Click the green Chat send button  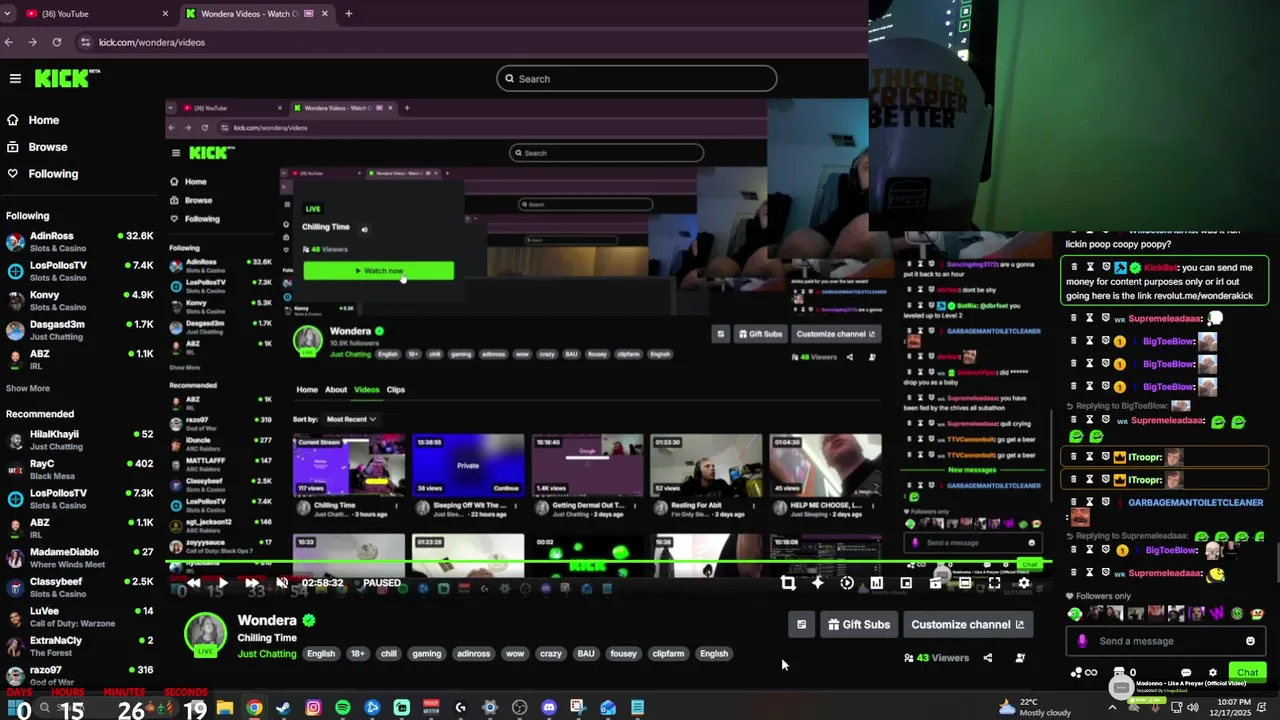(x=1248, y=672)
